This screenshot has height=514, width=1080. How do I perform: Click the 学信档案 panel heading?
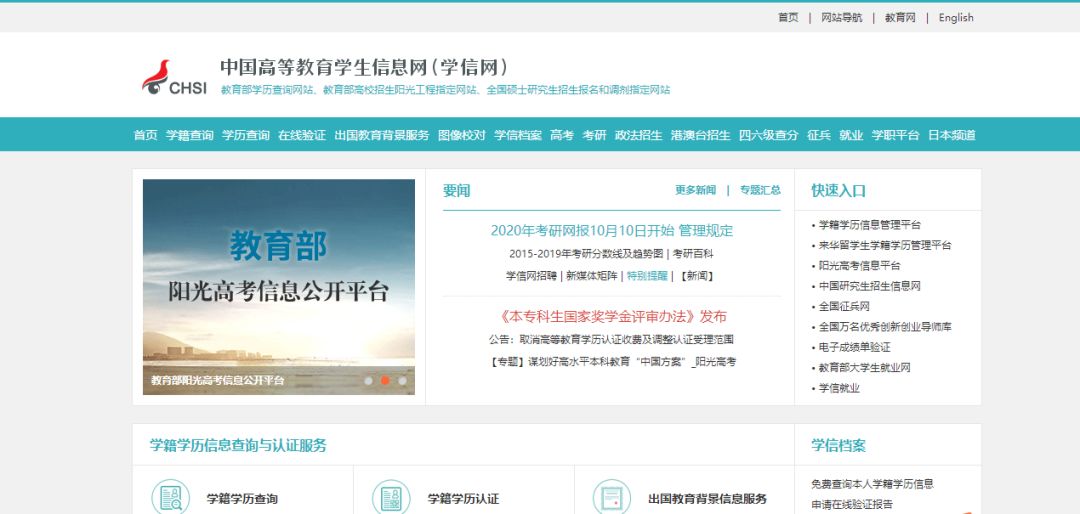pos(838,445)
